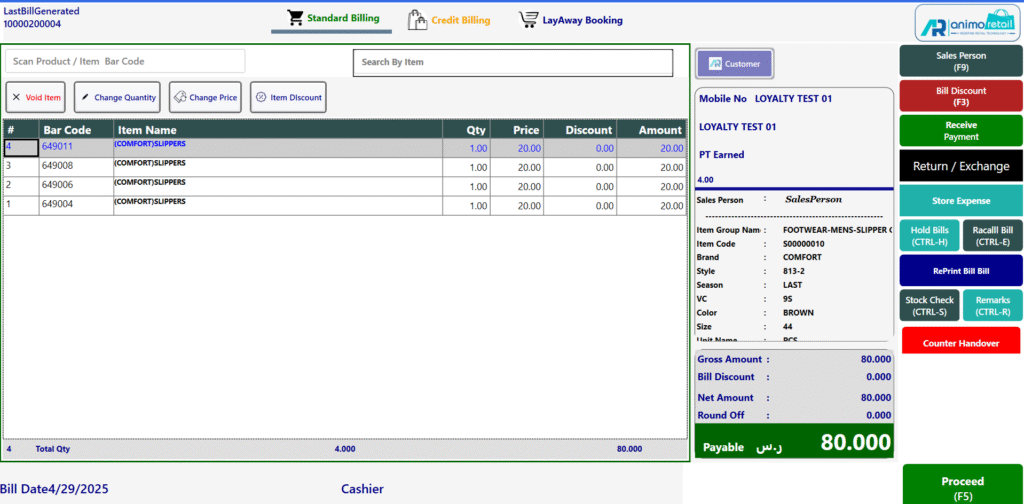Click the pencil icon on Change Quantity
Screen dimensions: 1024x504
85,97
